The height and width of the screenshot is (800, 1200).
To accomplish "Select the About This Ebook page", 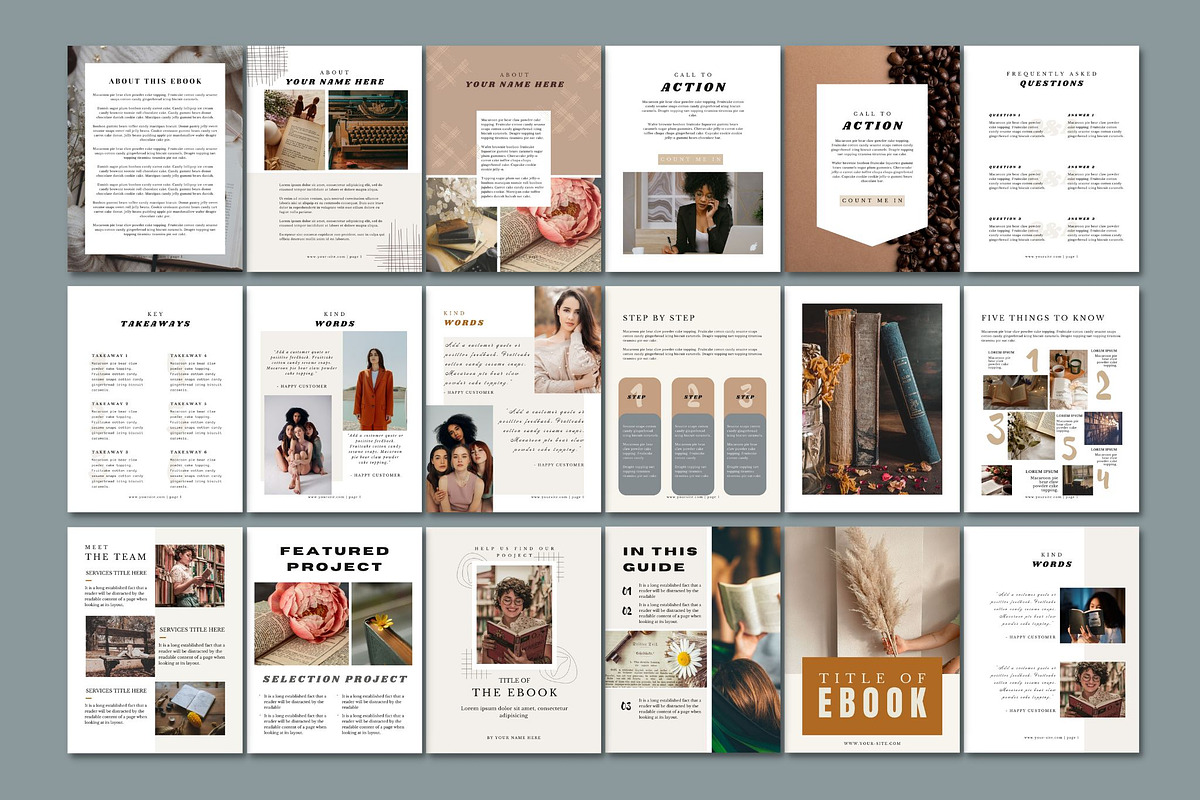I will pos(156,158).
